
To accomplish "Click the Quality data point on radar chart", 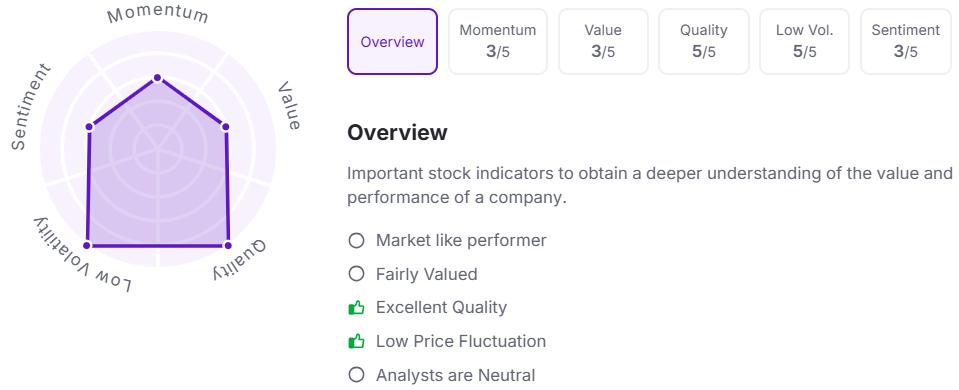I will (228, 245).
